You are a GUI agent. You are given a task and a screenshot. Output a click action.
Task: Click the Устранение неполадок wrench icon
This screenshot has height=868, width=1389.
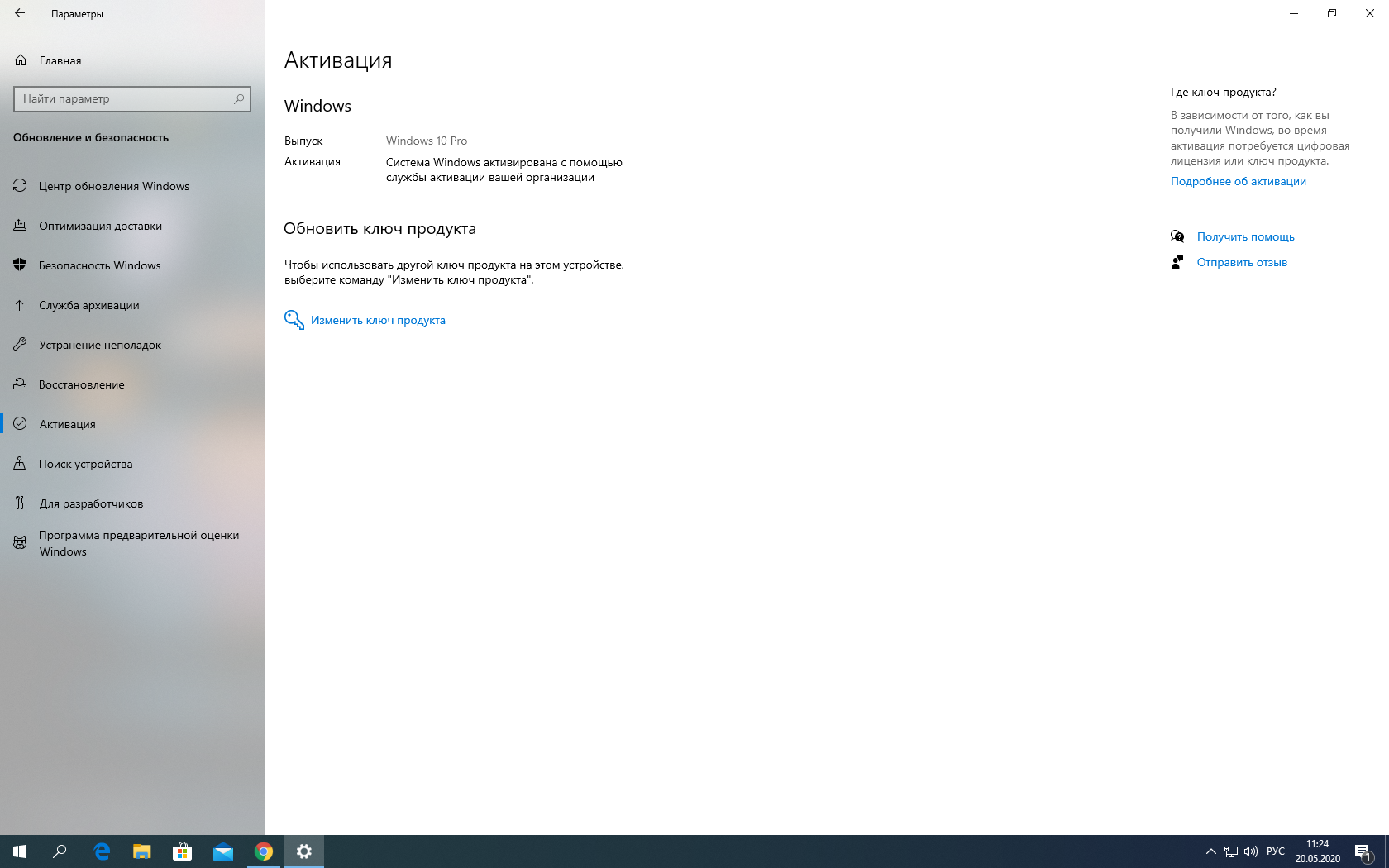(x=20, y=345)
